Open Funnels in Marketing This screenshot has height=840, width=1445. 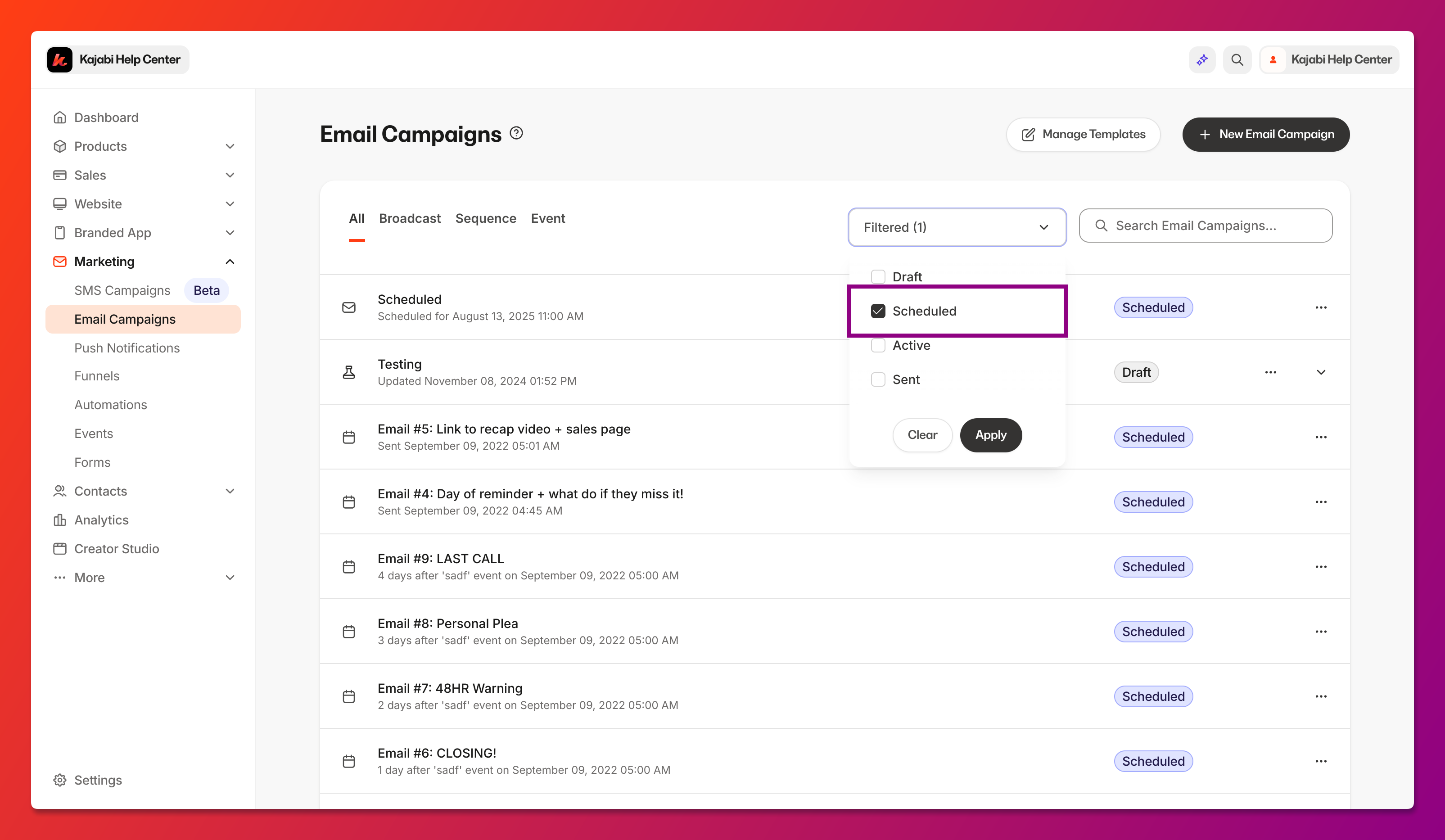click(97, 375)
